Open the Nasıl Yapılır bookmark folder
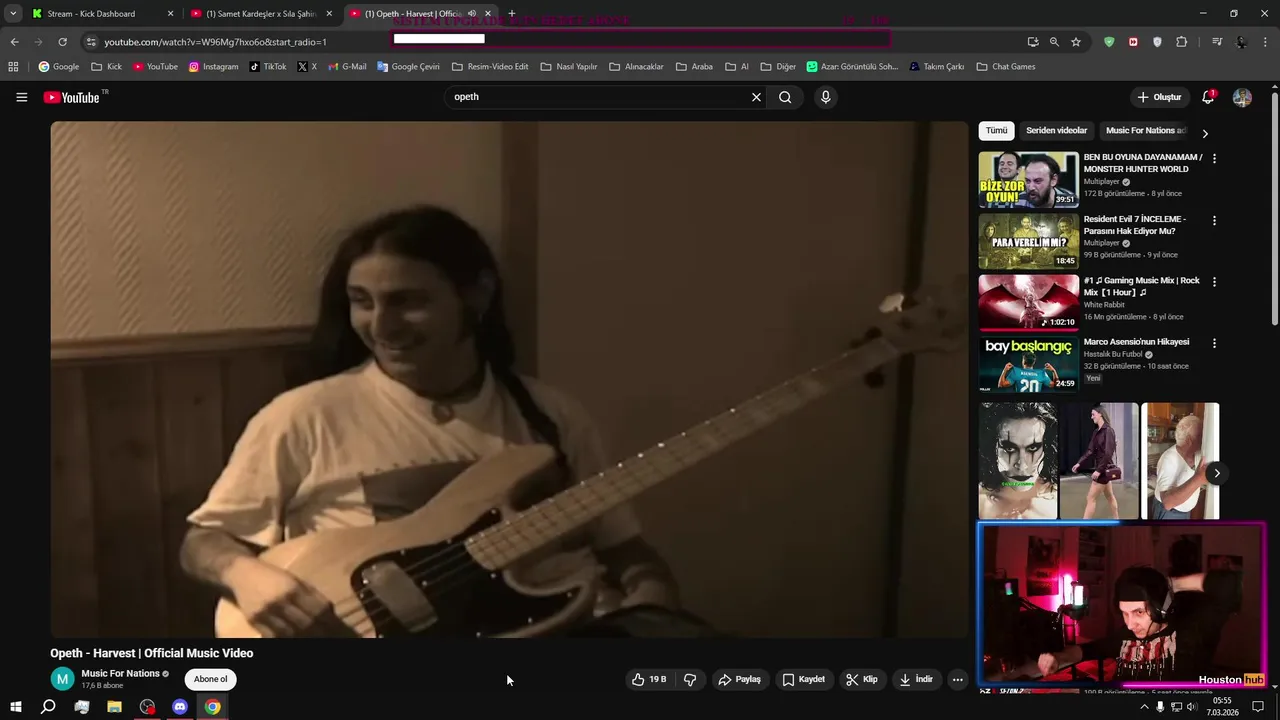 pos(568,67)
